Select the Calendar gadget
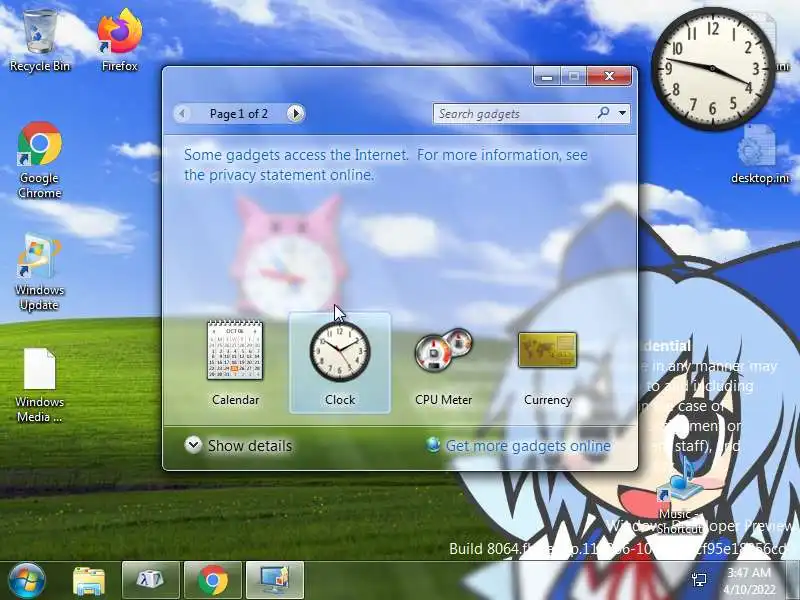800x600 pixels. point(235,363)
